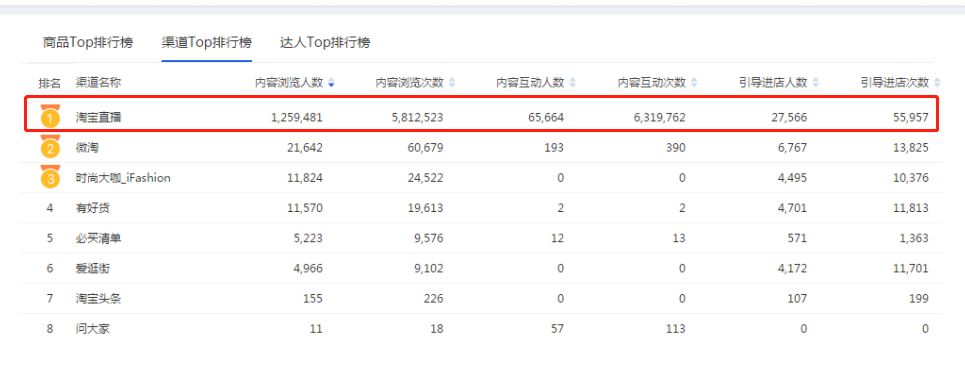965x370 pixels.
Task: Click the value 1,363 for 必买清单
Action: 915,238
